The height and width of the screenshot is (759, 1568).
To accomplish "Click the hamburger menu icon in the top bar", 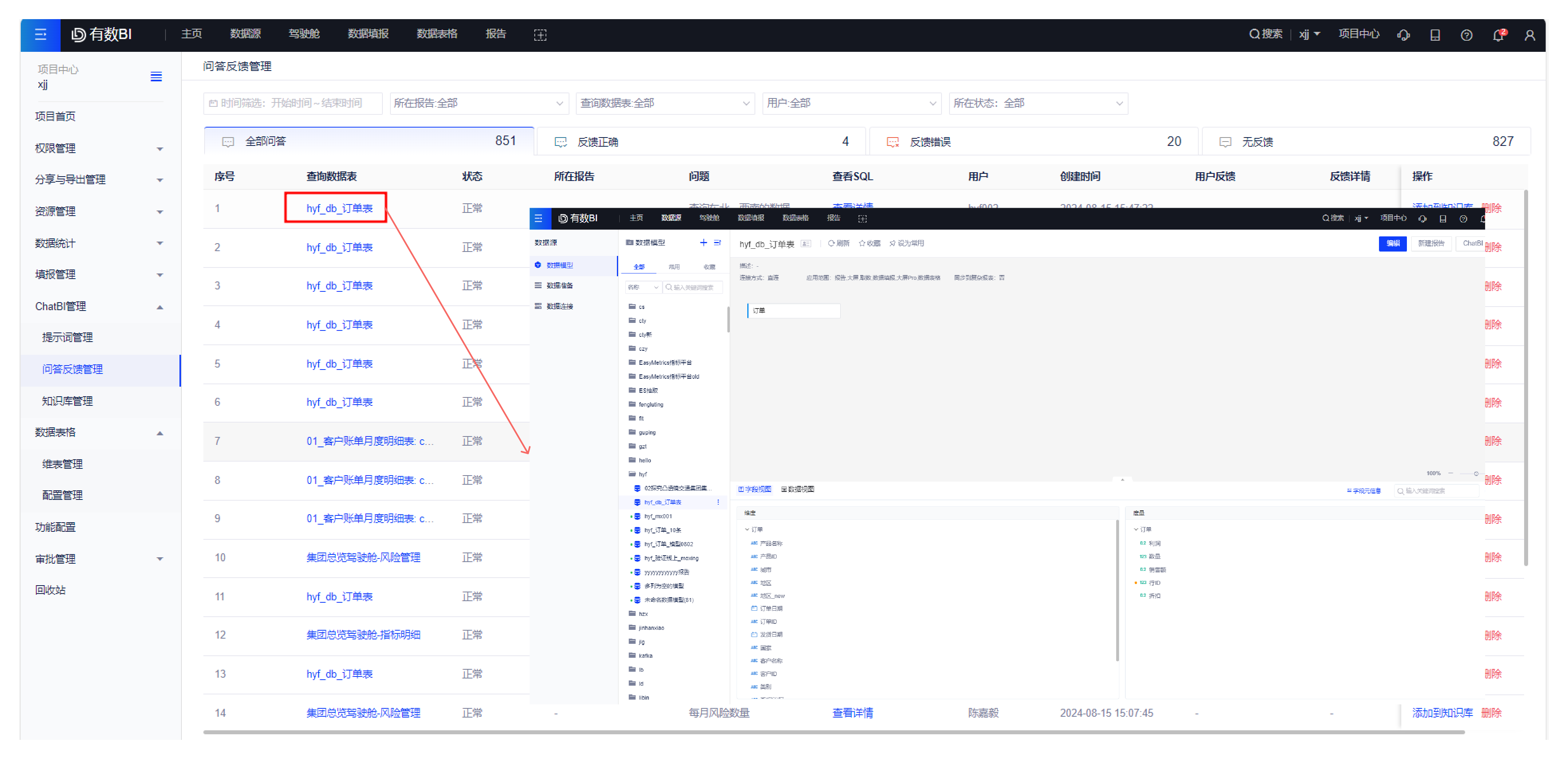I will [40, 35].
